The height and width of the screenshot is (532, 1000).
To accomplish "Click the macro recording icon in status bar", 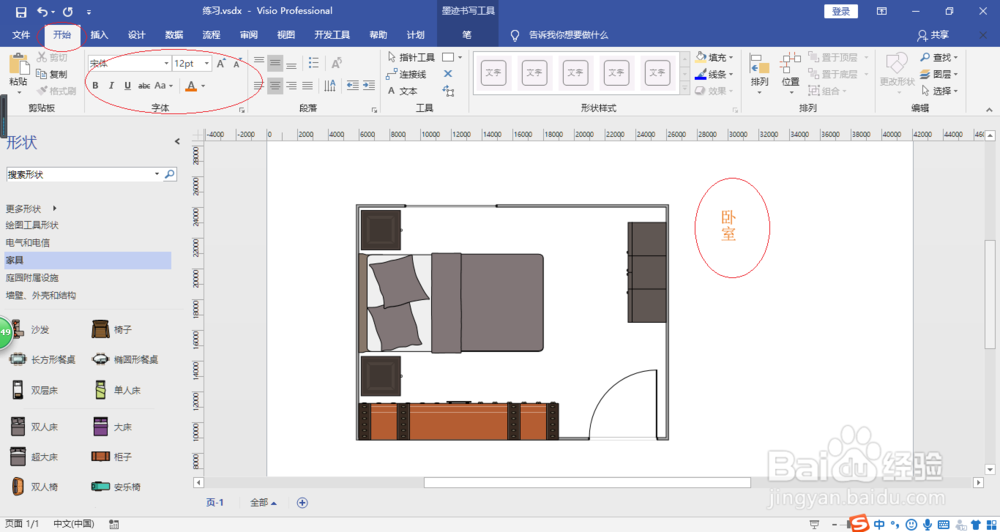I will pyautogui.click(x=115, y=523).
